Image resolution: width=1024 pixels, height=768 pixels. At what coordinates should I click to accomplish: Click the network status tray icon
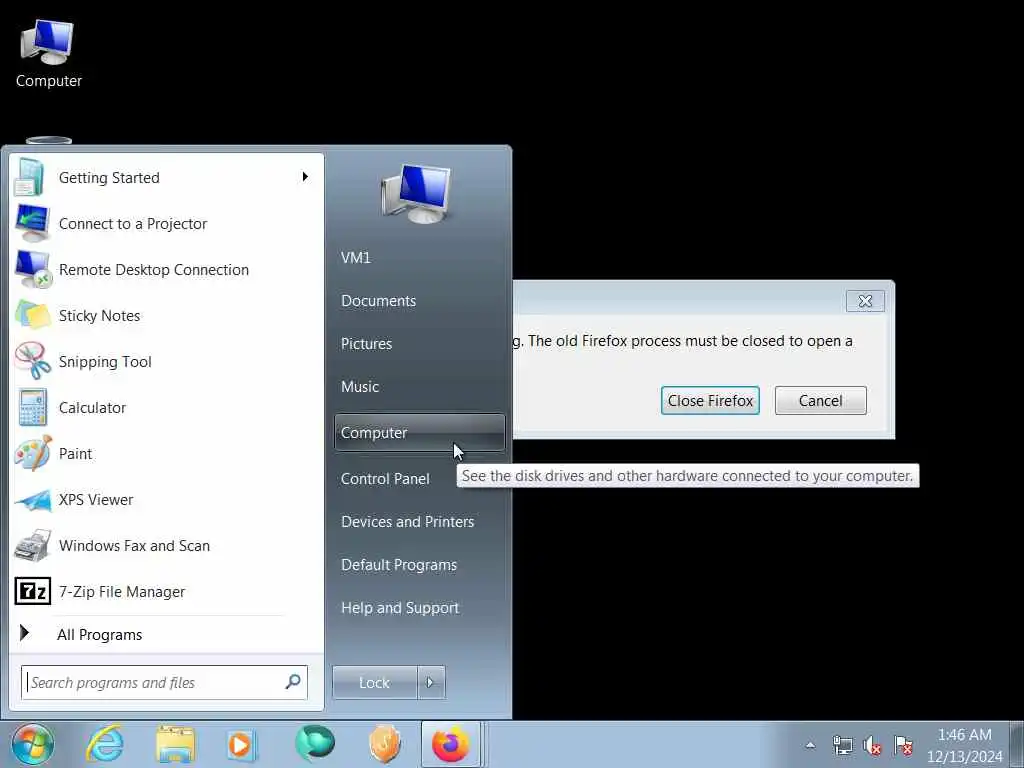[x=842, y=745]
